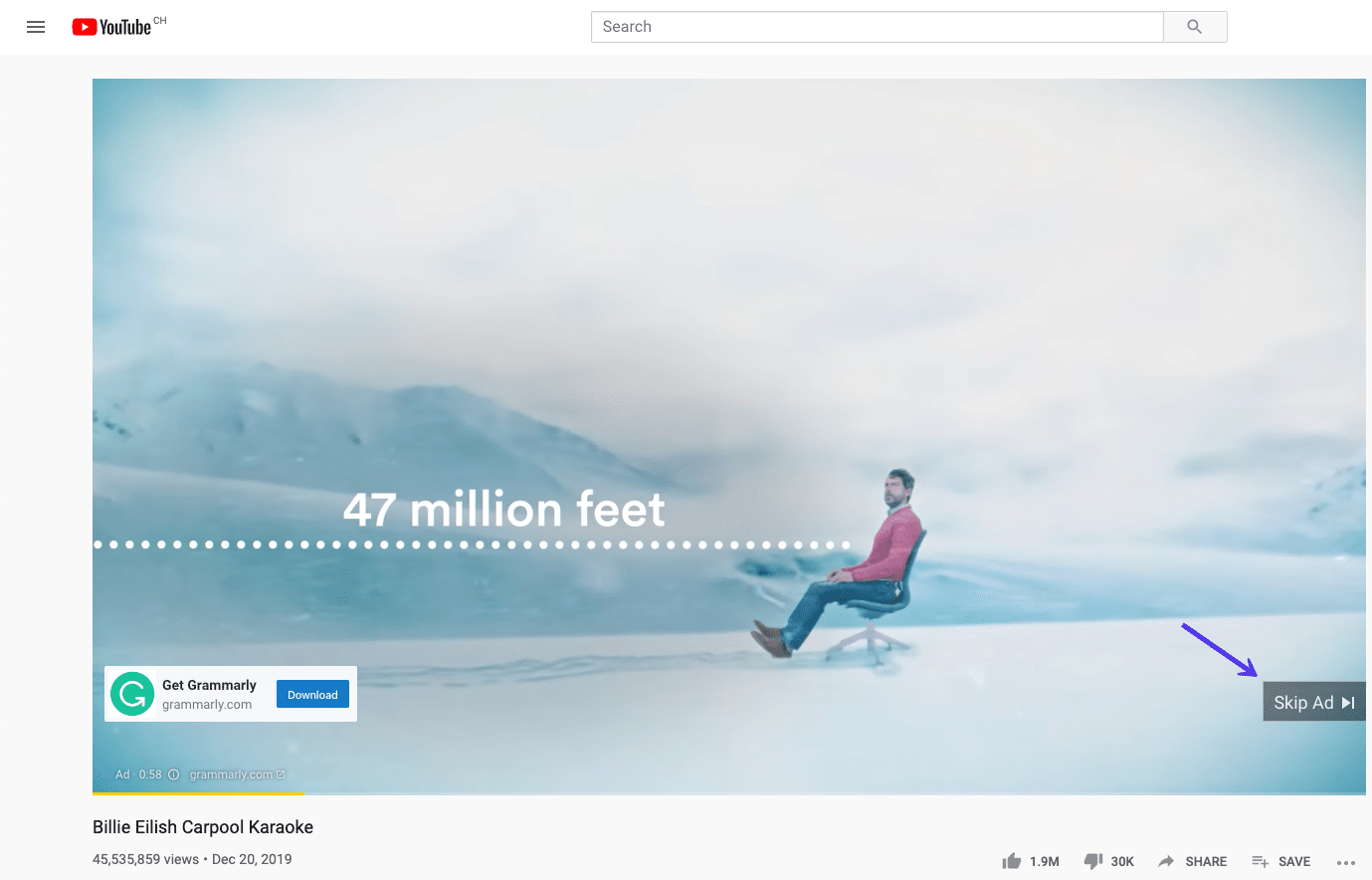Skip the Grammarly ad
Screen dimensions: 1372x880
coord(1313,702)
